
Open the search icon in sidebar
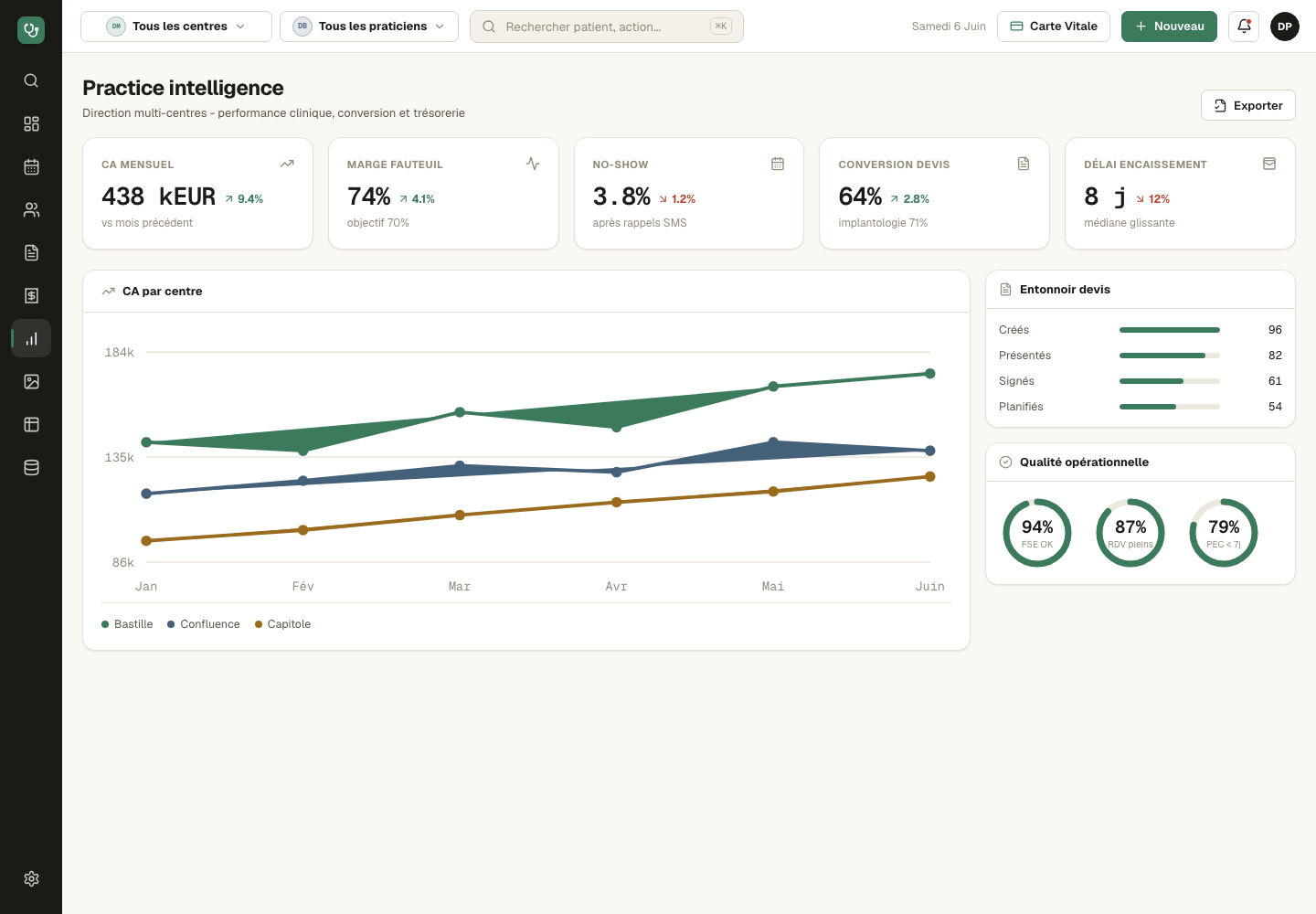coord(31,80)
